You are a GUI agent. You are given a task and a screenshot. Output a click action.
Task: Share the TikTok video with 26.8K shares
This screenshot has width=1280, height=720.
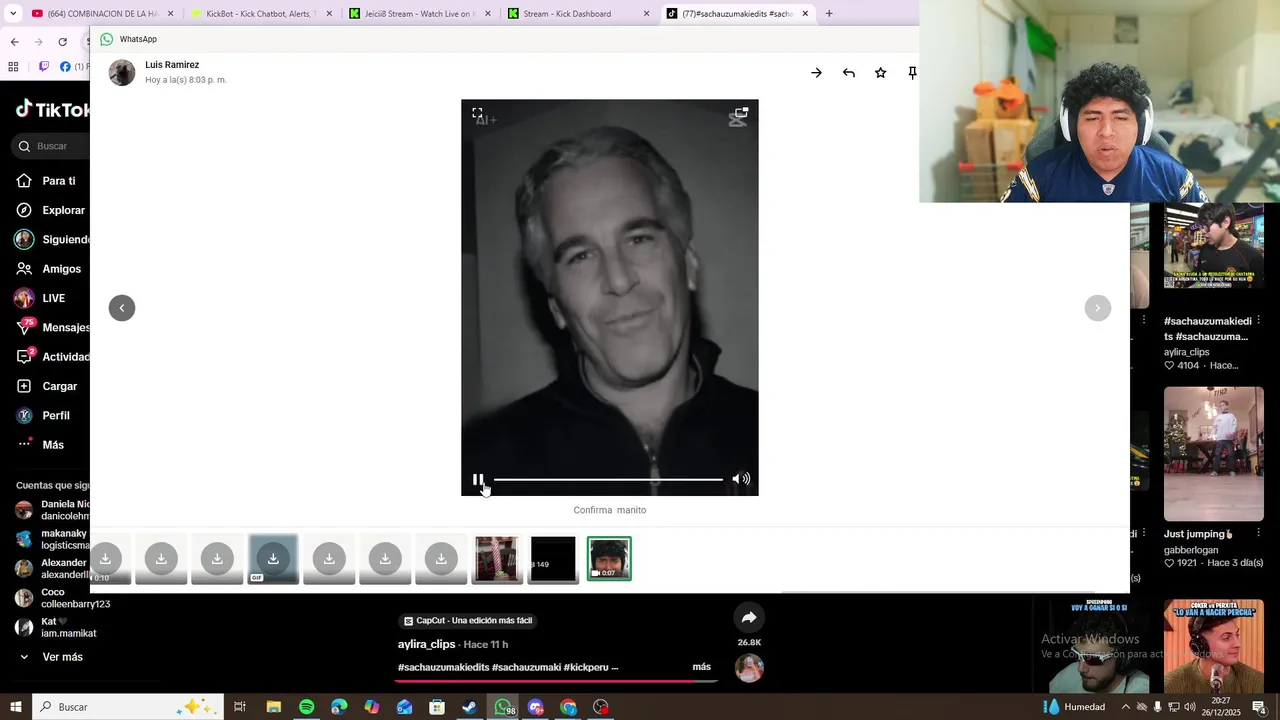tap(749, 618)
